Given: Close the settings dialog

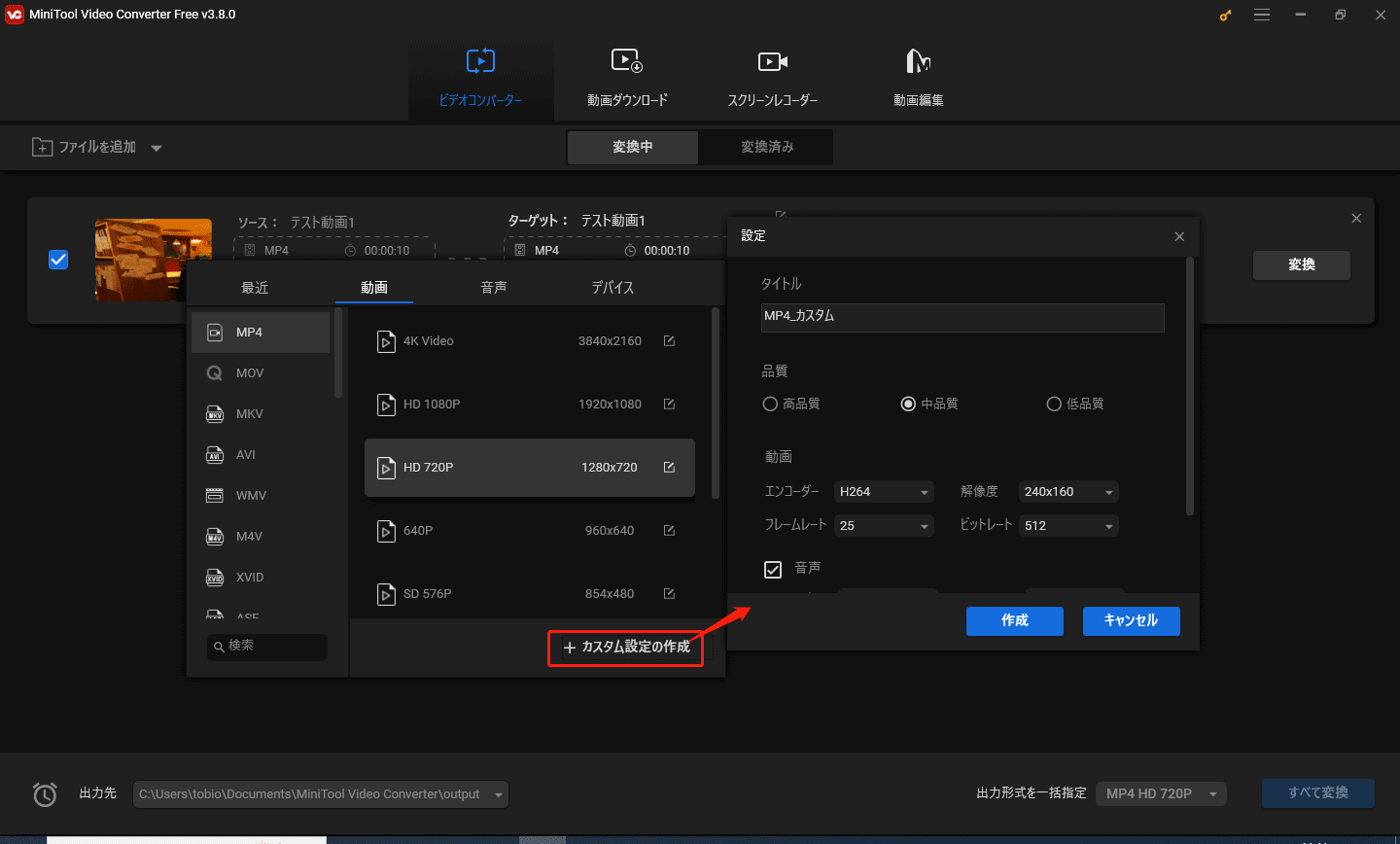Looking at the screenshot, I should (1179, 236).
